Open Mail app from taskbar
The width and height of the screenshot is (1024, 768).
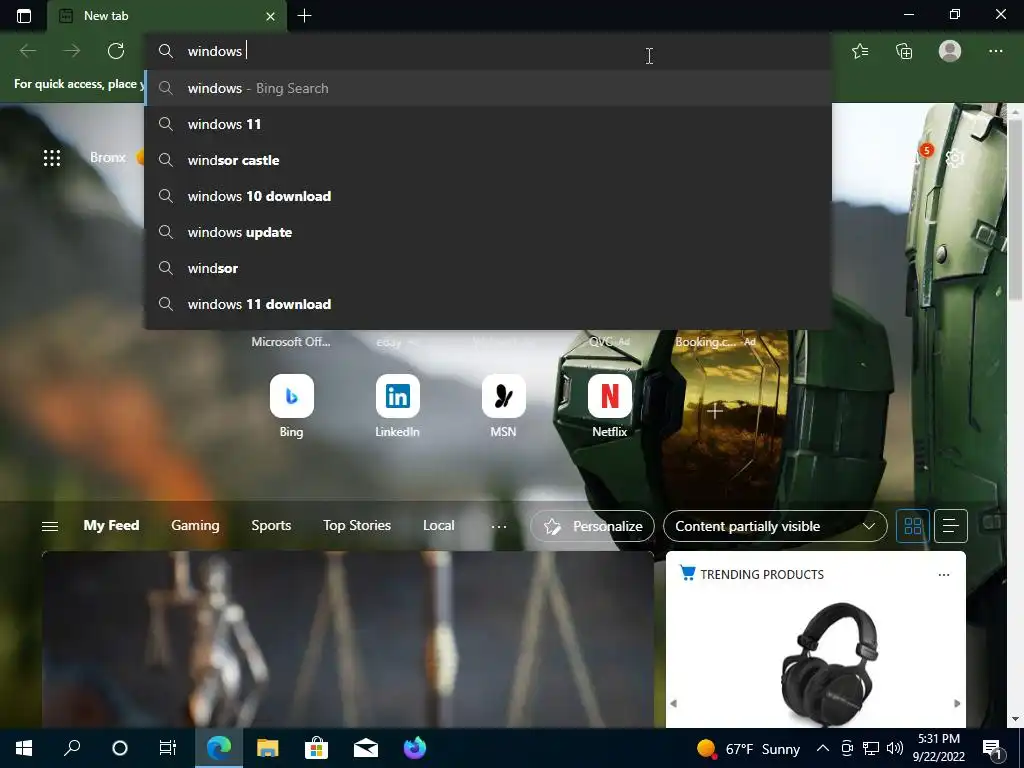[366, 748]
